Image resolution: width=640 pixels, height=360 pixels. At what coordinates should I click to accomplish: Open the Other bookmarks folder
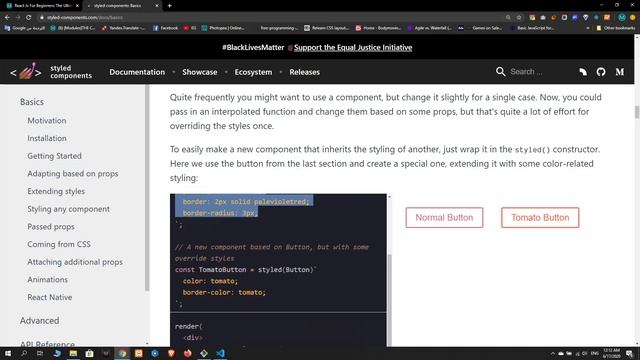pyautogui.click(x=616, y=28)
